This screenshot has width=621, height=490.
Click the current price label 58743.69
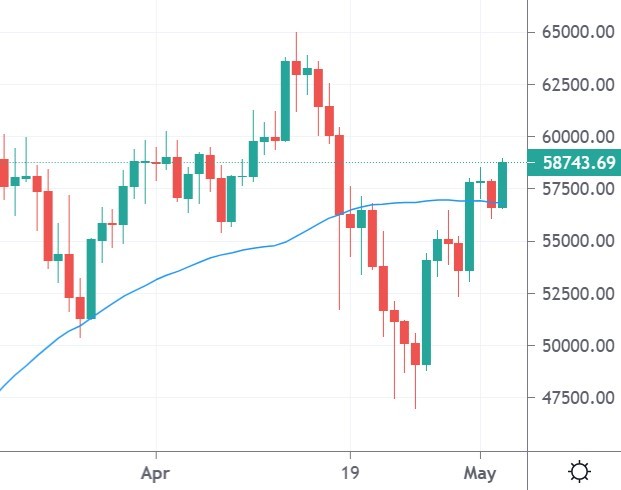pos(576,162)
